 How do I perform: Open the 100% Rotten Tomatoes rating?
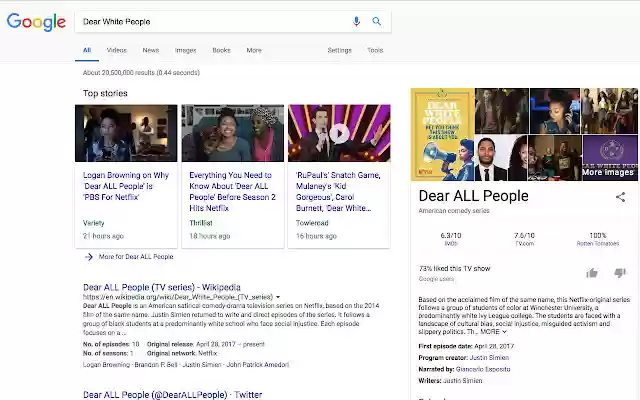tap(598, 239)
